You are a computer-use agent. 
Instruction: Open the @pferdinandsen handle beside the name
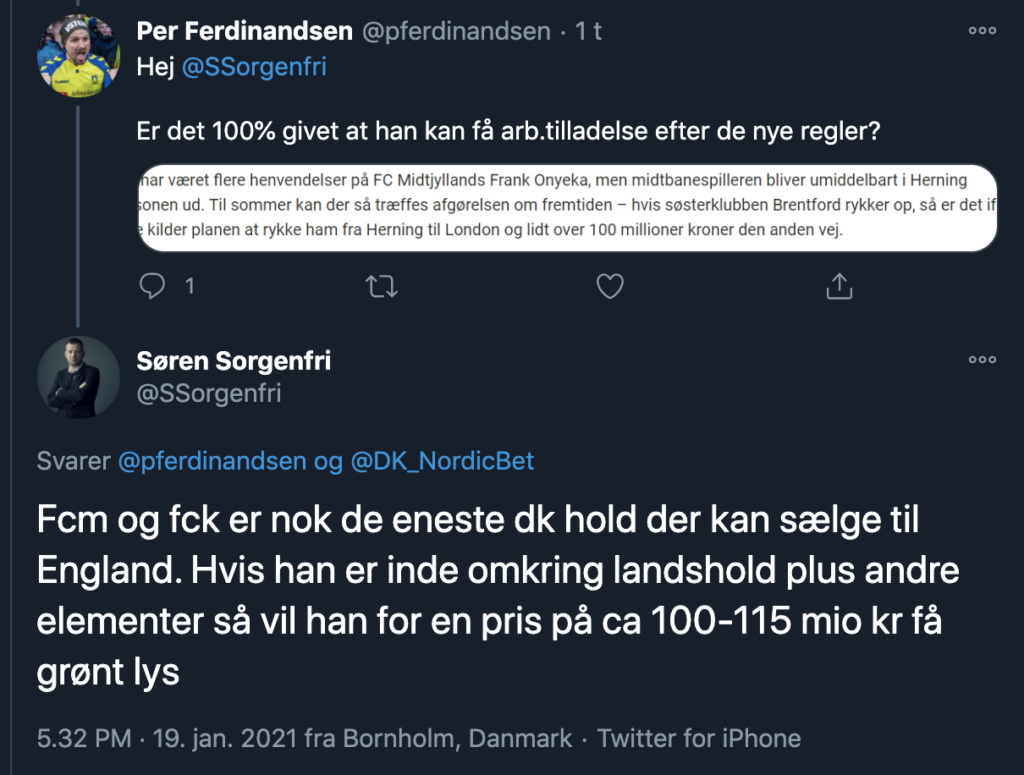click(x=455, y=31)
